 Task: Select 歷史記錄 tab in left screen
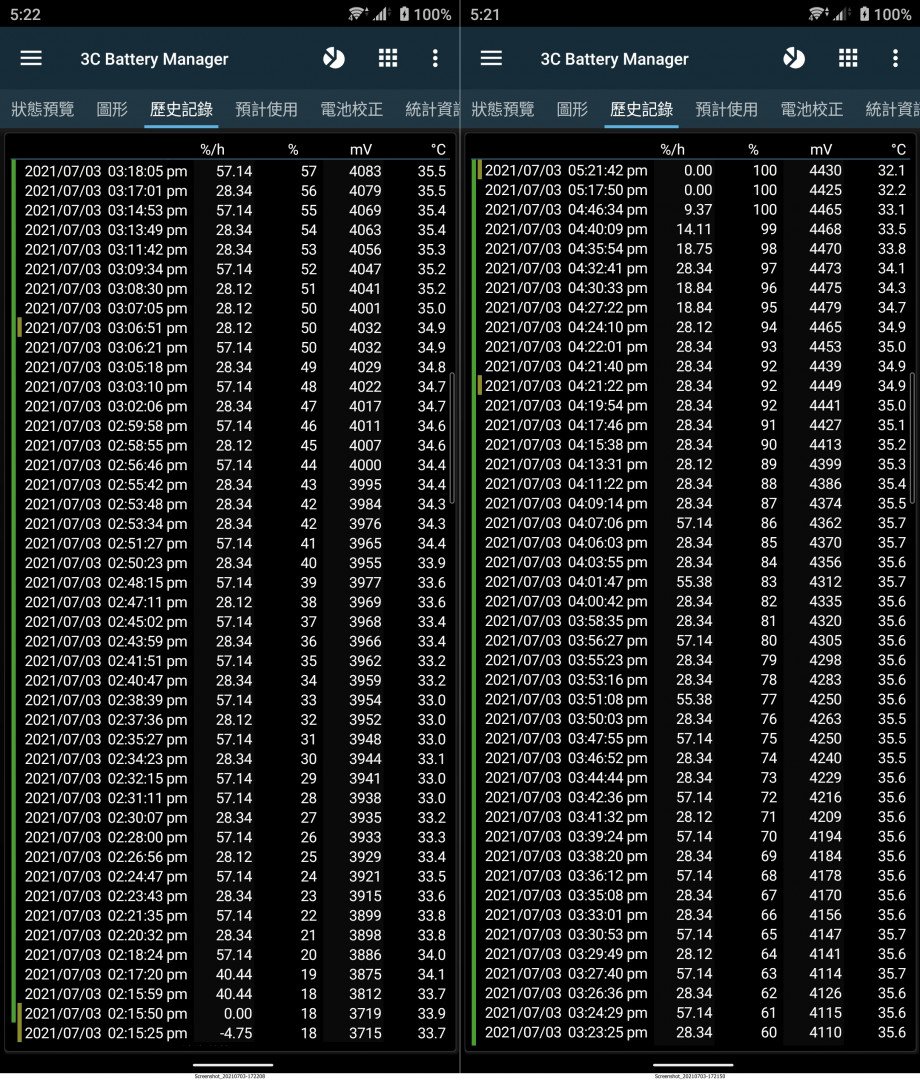click(x=181, y=110)
